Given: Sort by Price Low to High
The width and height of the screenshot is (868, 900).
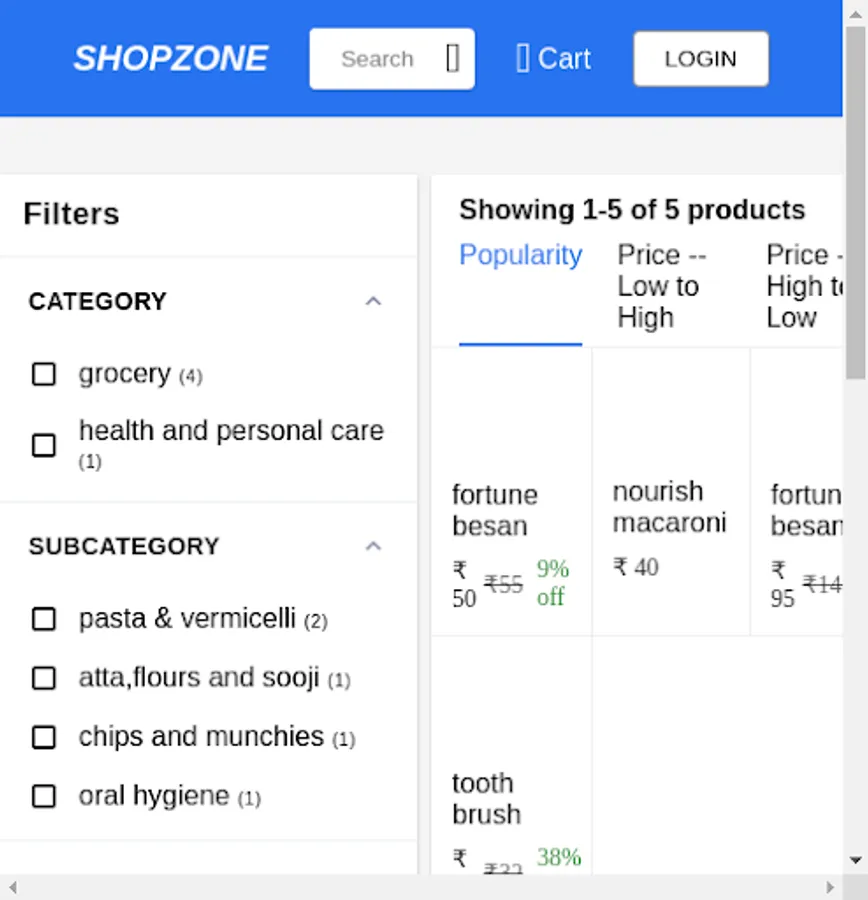Looking at the screenshot, I should pyautogui.click(x=660, y=286).
